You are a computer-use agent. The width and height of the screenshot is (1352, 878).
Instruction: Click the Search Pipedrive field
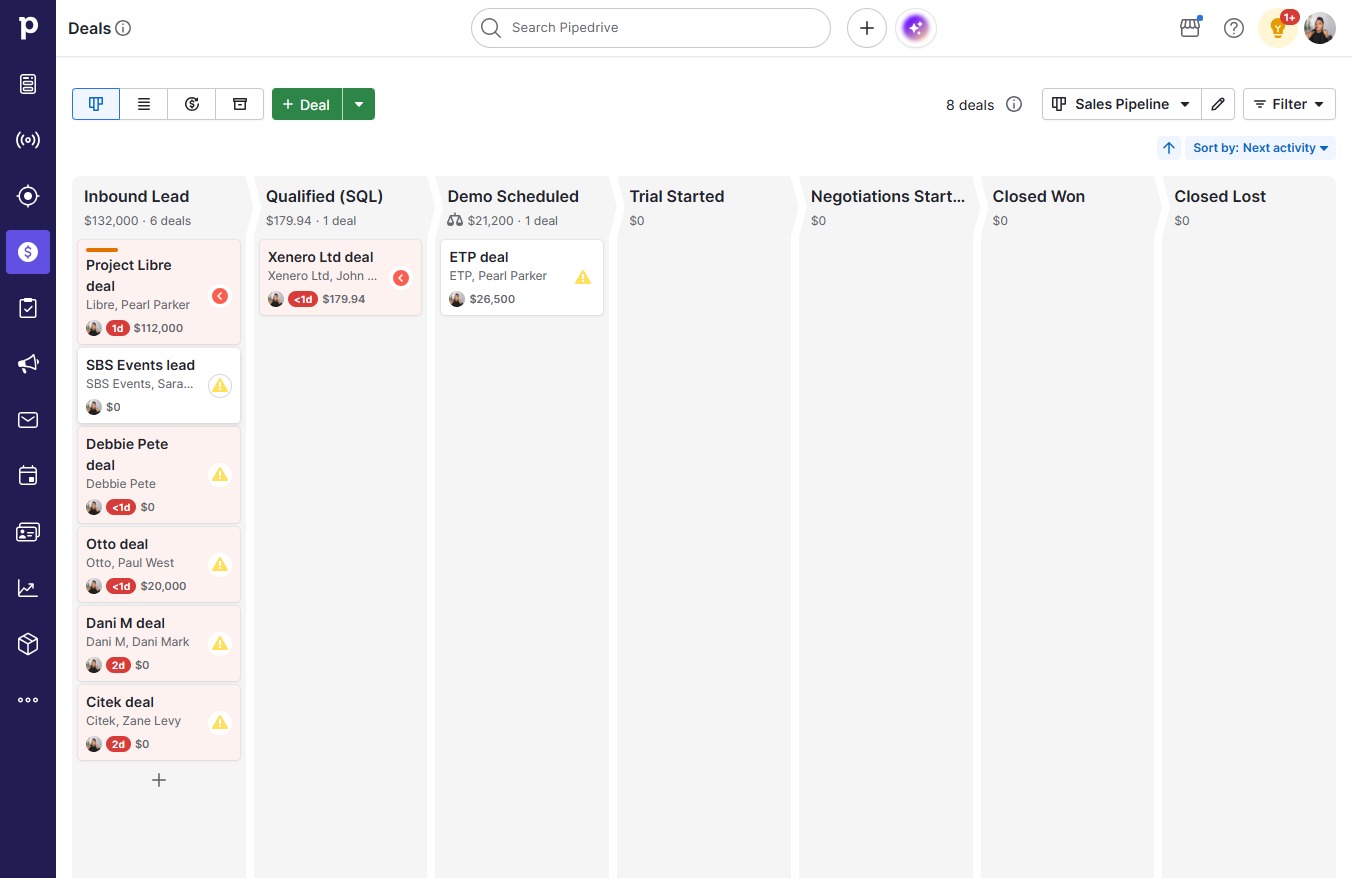point(651,28)
